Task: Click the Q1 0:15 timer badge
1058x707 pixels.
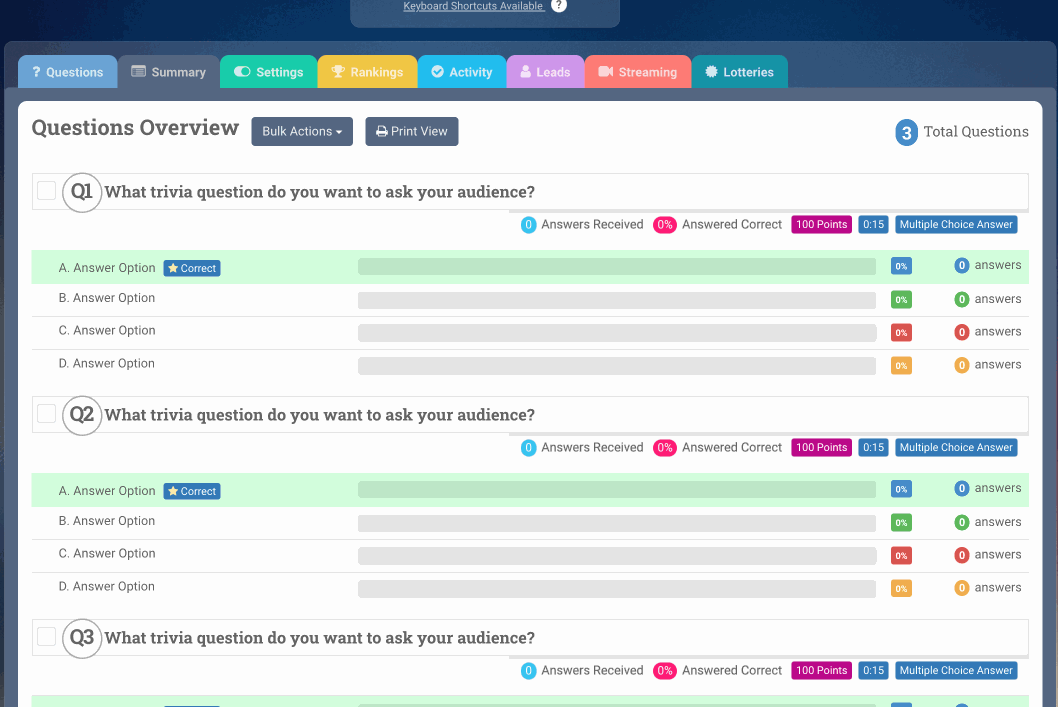Action: (x=873, y=225)
